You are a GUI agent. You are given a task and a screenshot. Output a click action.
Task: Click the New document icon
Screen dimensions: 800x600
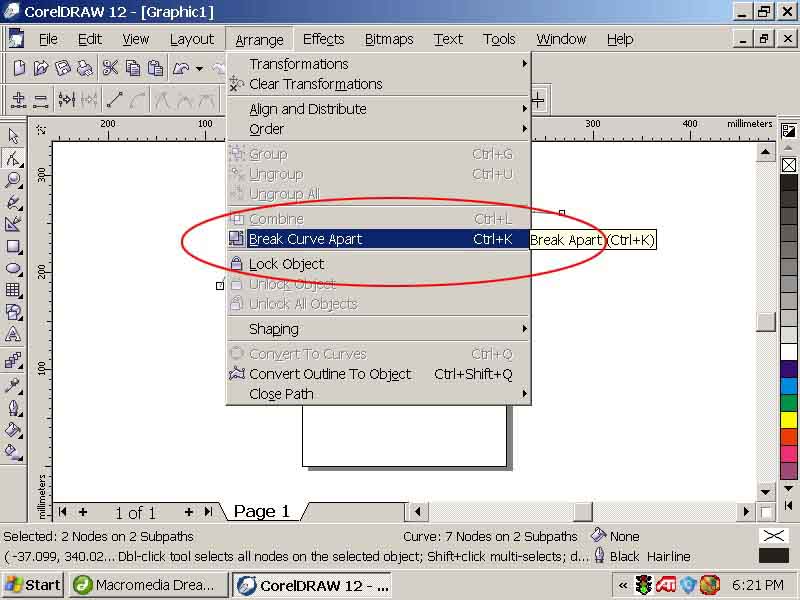click(19, 67)
